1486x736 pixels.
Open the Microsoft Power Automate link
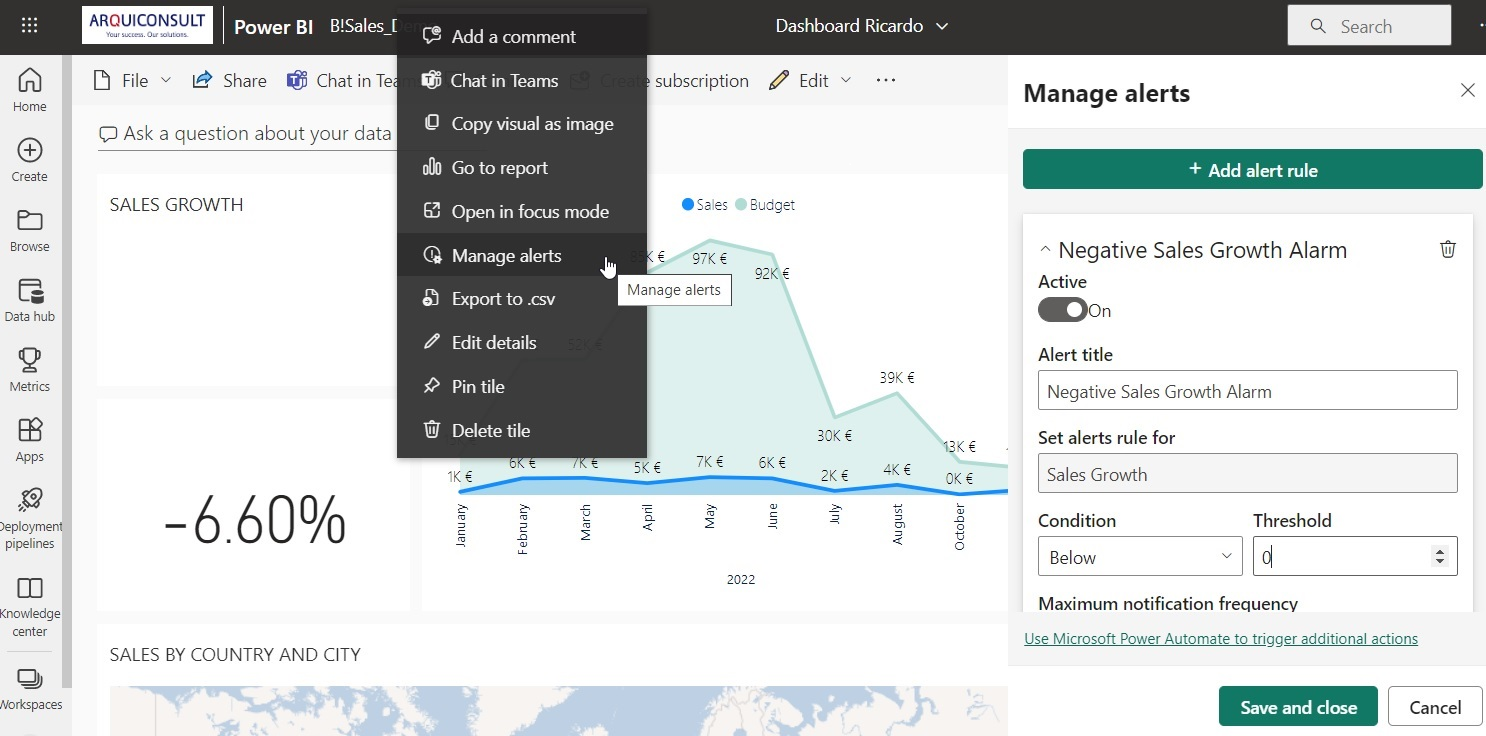tap(1220, 639)
